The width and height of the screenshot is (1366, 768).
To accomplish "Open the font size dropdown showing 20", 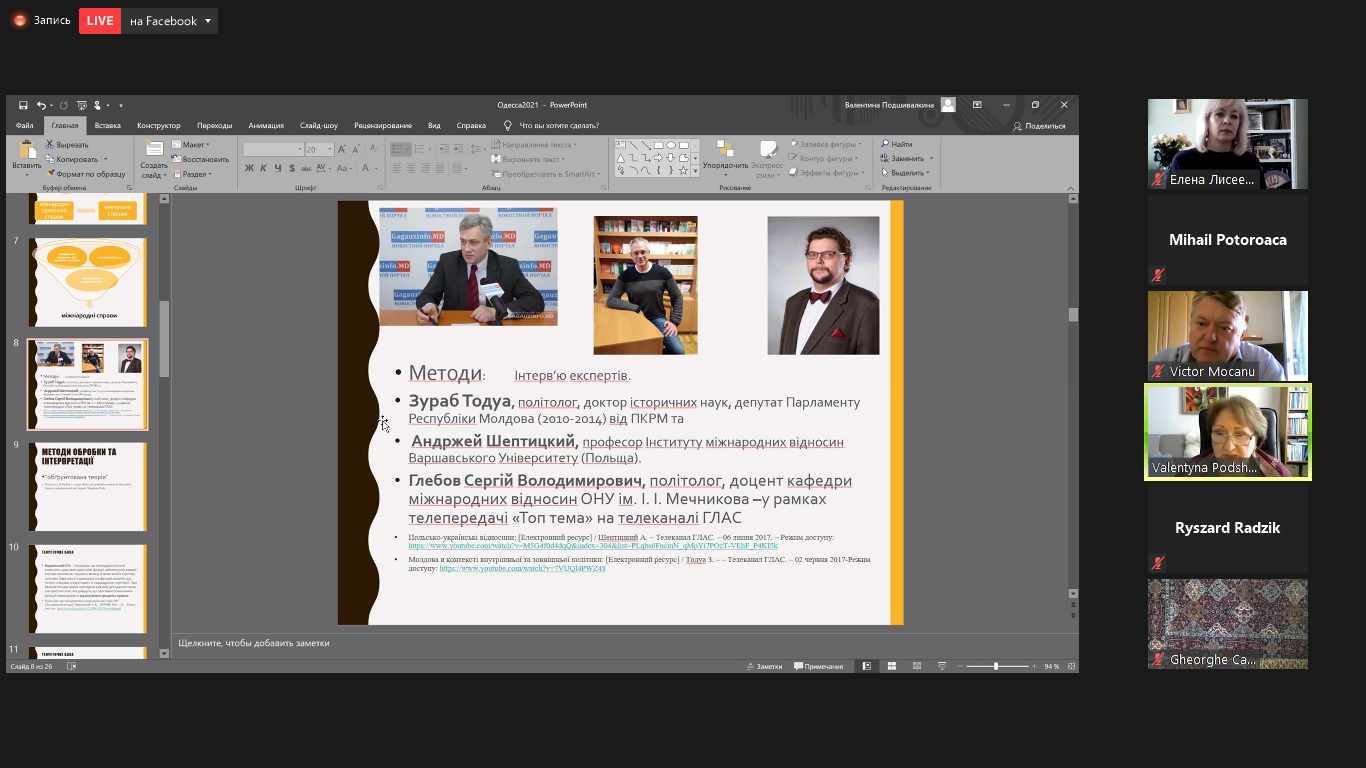I will tap(330, 150).
